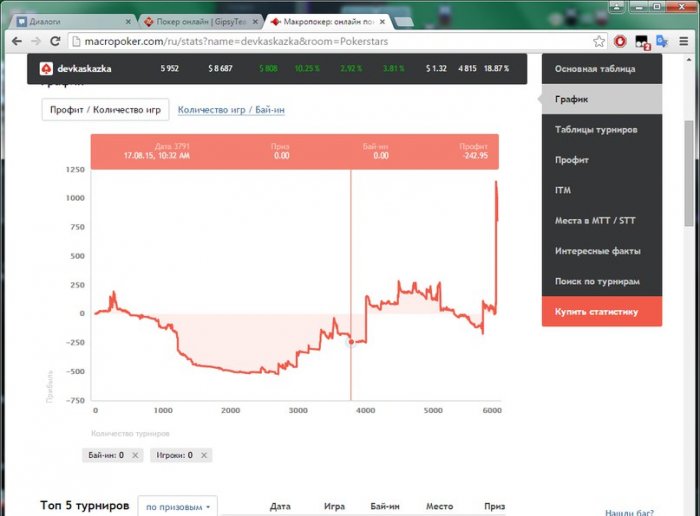Open Основная таблица in the side menu
Screen dimensions: 700x516
(x=602, y=69)
